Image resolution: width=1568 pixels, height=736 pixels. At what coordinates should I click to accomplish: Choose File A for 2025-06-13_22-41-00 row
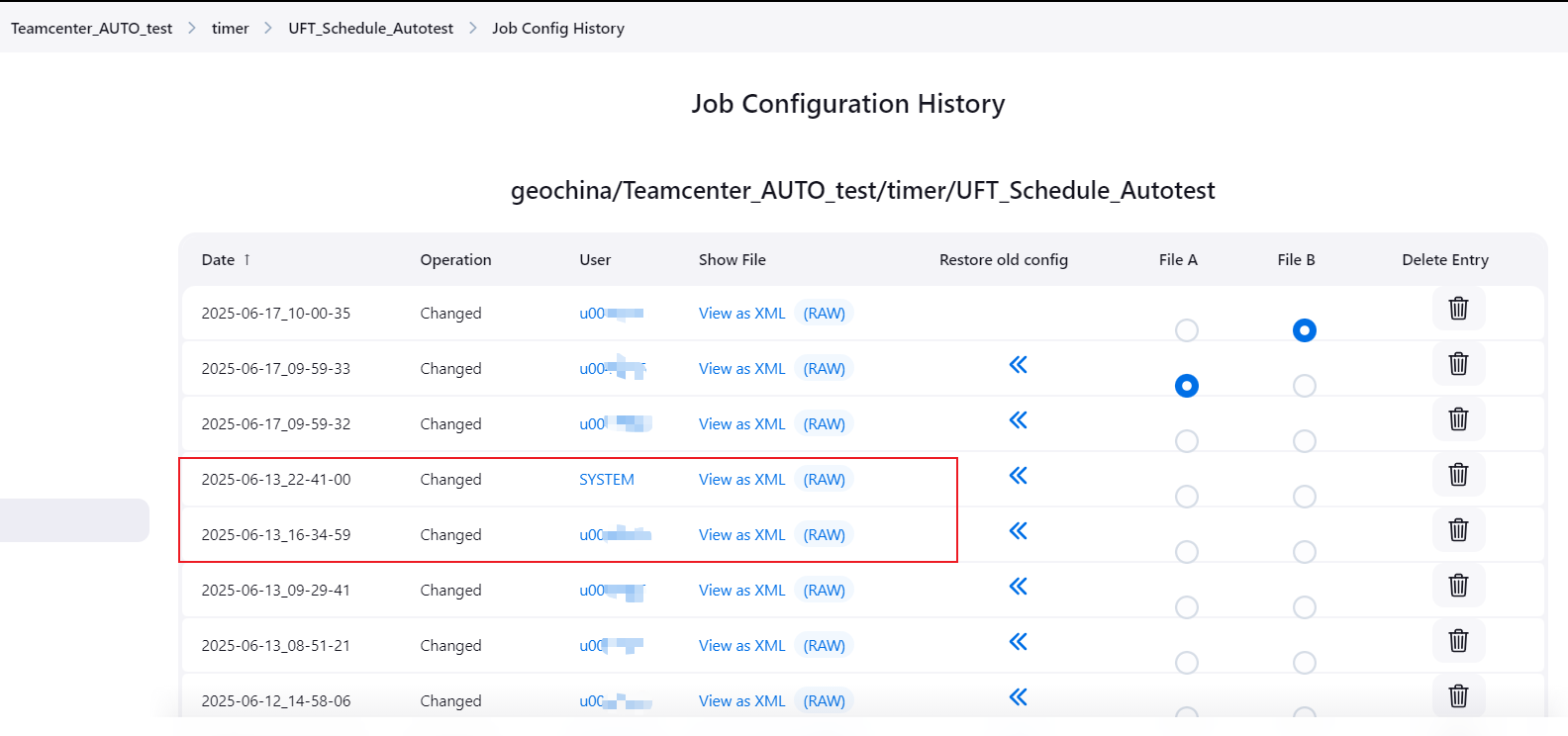[1186, 497]
